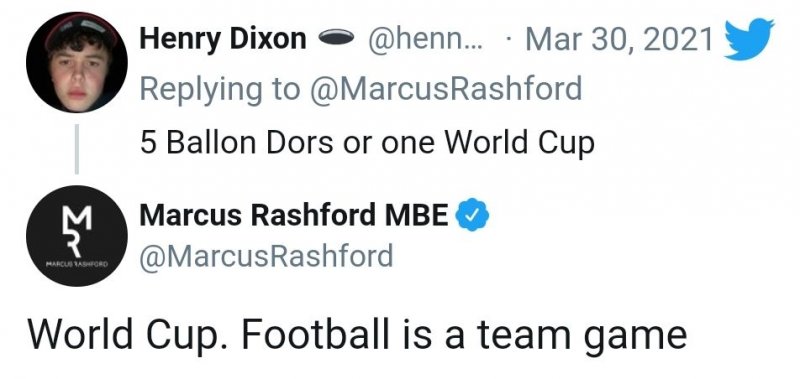
Task: Click the blue Twitter bird logo
Action: 749,39
